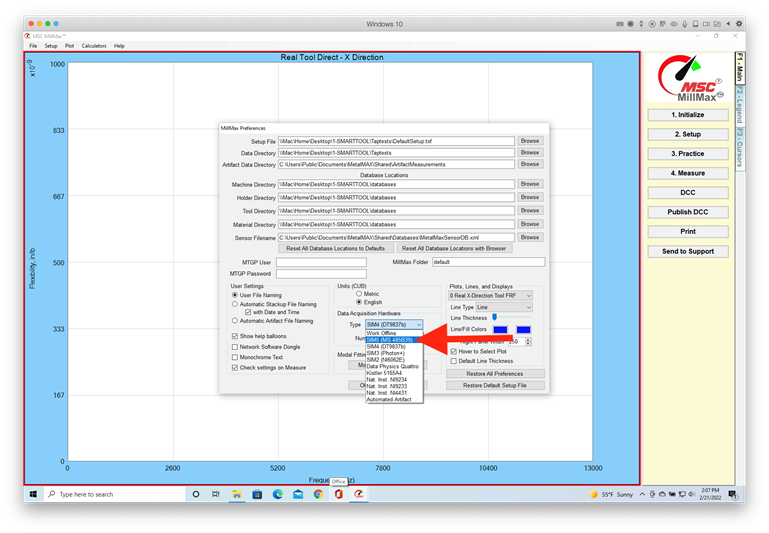Show hidden system tray icons

(x=642, y=494)
